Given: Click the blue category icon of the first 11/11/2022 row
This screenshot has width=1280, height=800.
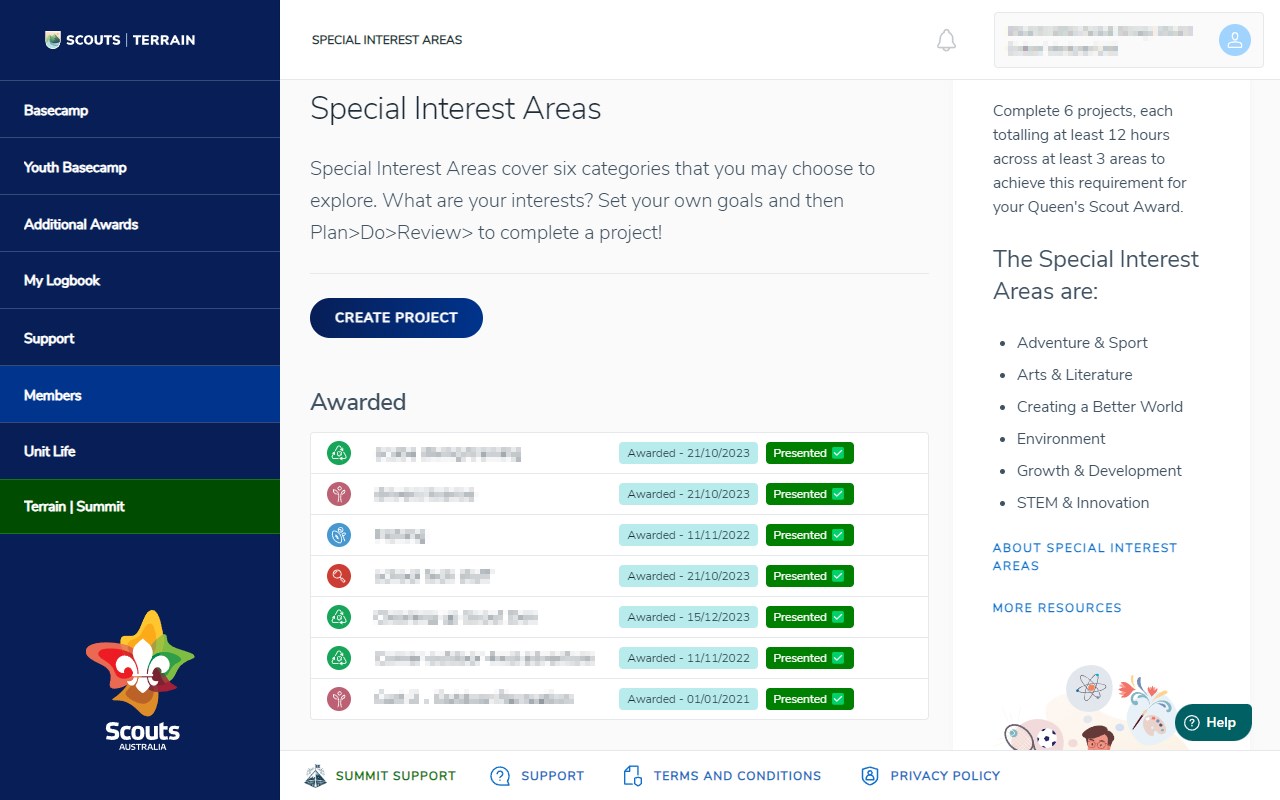Looking at the screenshot, I should tap(339, 535).
